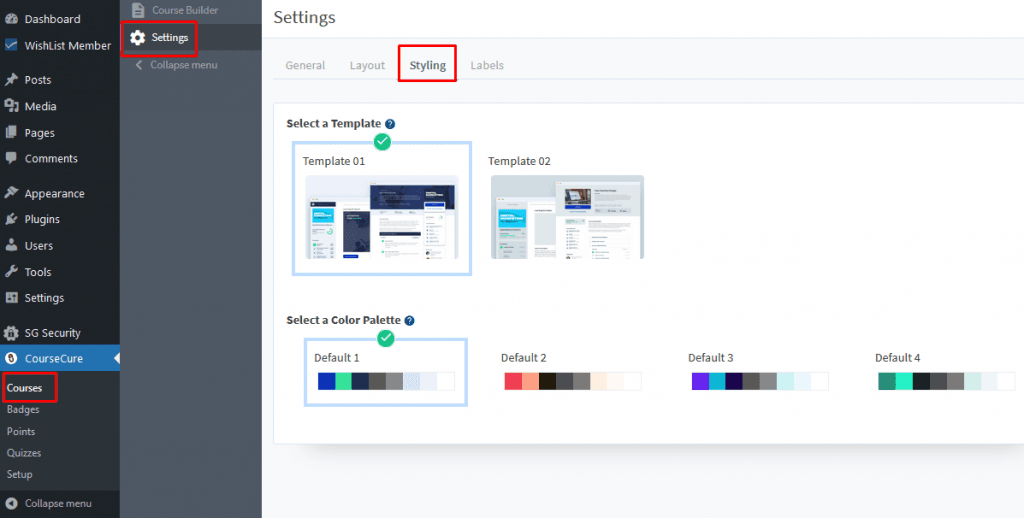Click the Comments speech bubble icon

tap(11, 158)
